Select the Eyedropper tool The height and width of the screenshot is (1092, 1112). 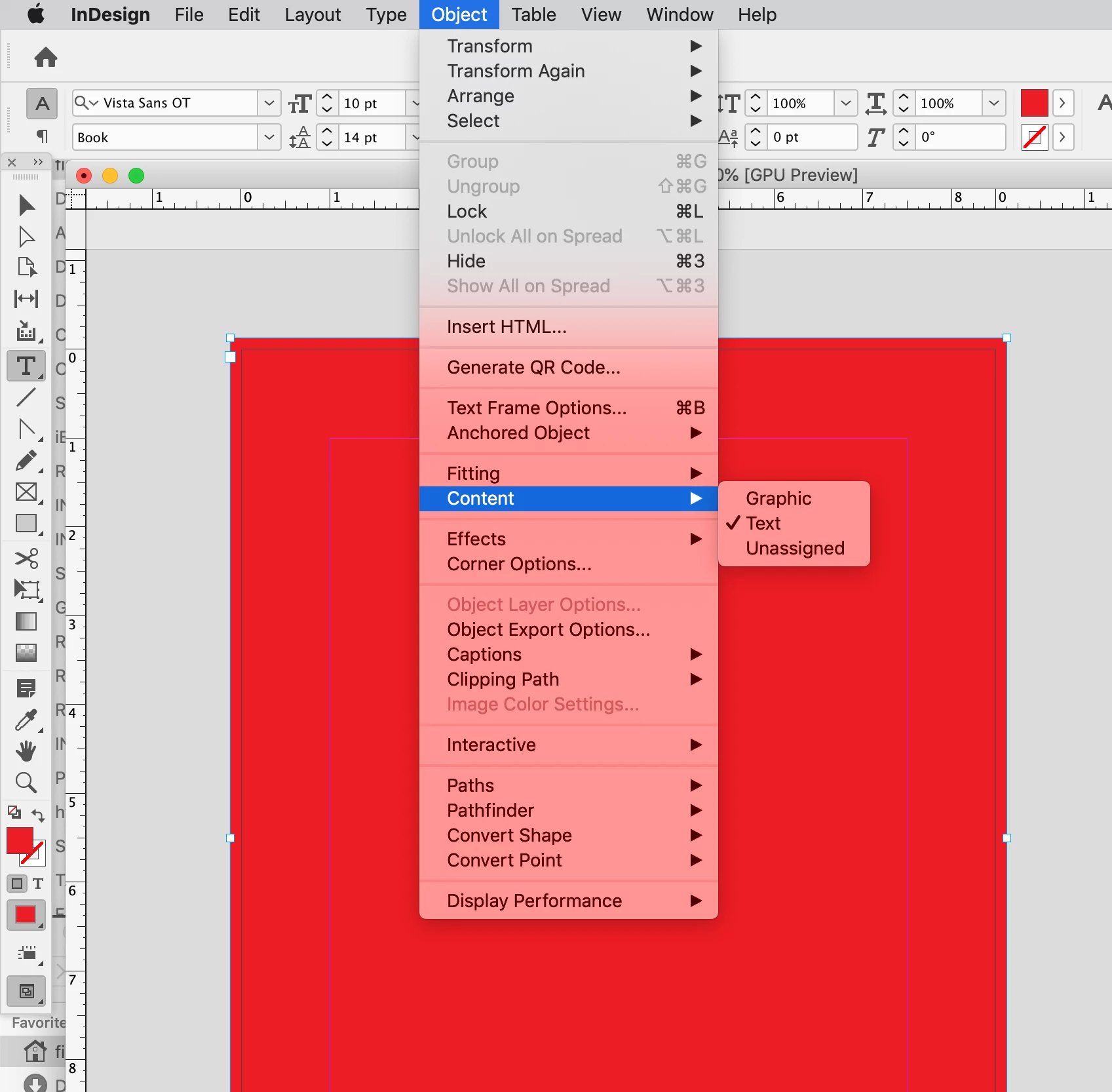point(26,720)
